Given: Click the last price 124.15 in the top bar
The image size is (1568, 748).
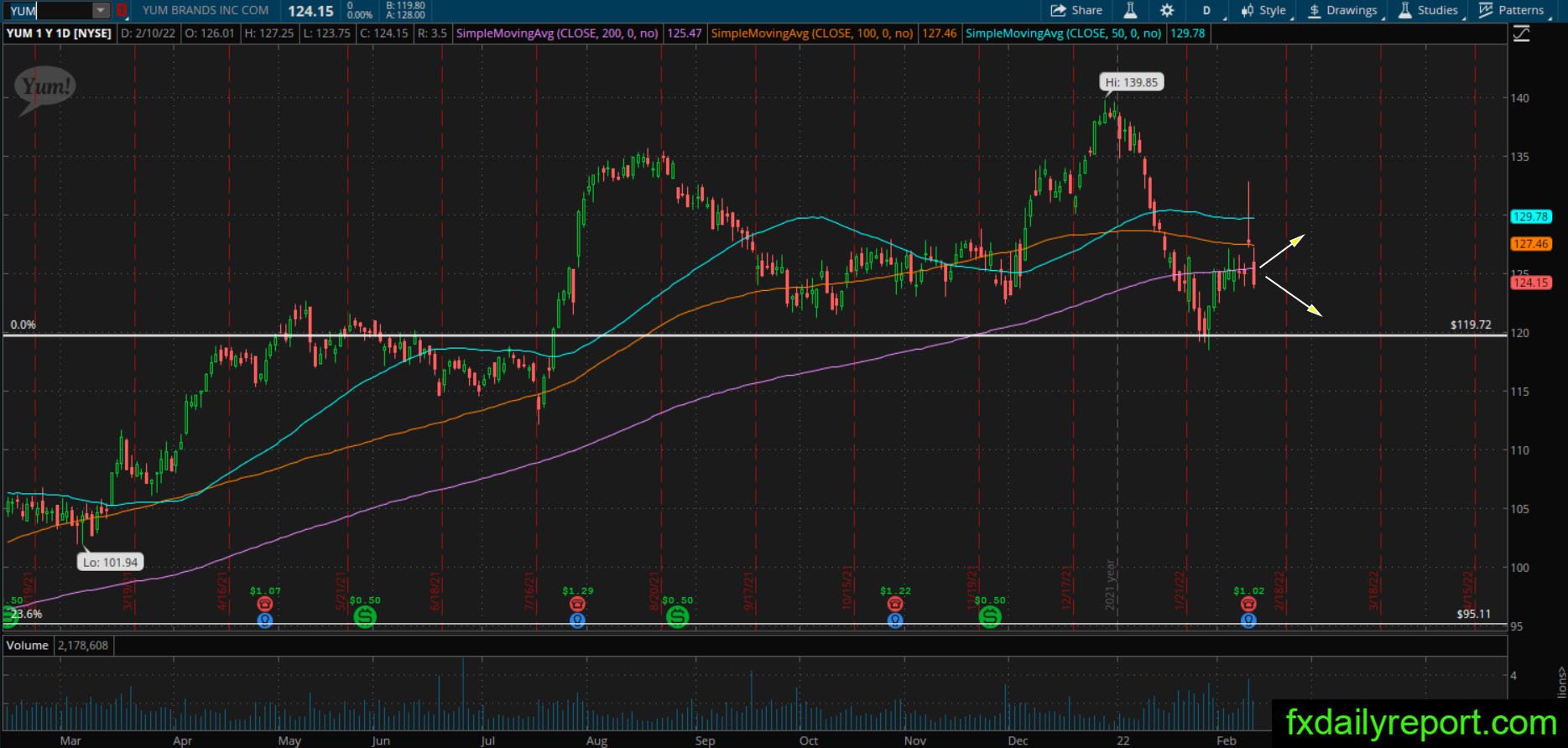Looking at the screenshot, I should point(310,11).
